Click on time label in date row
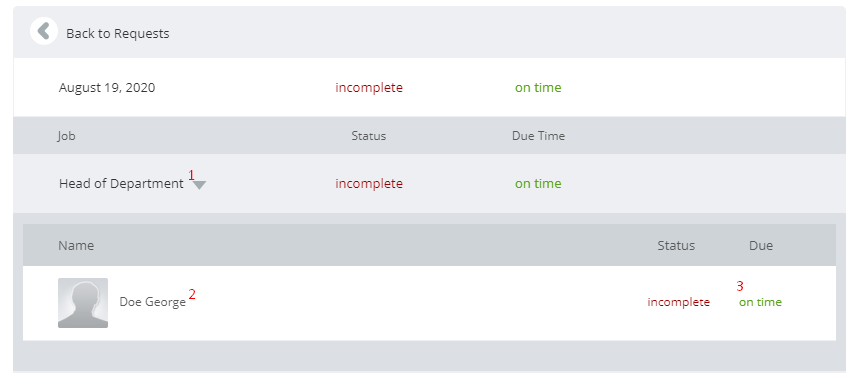 pos(538,87)
